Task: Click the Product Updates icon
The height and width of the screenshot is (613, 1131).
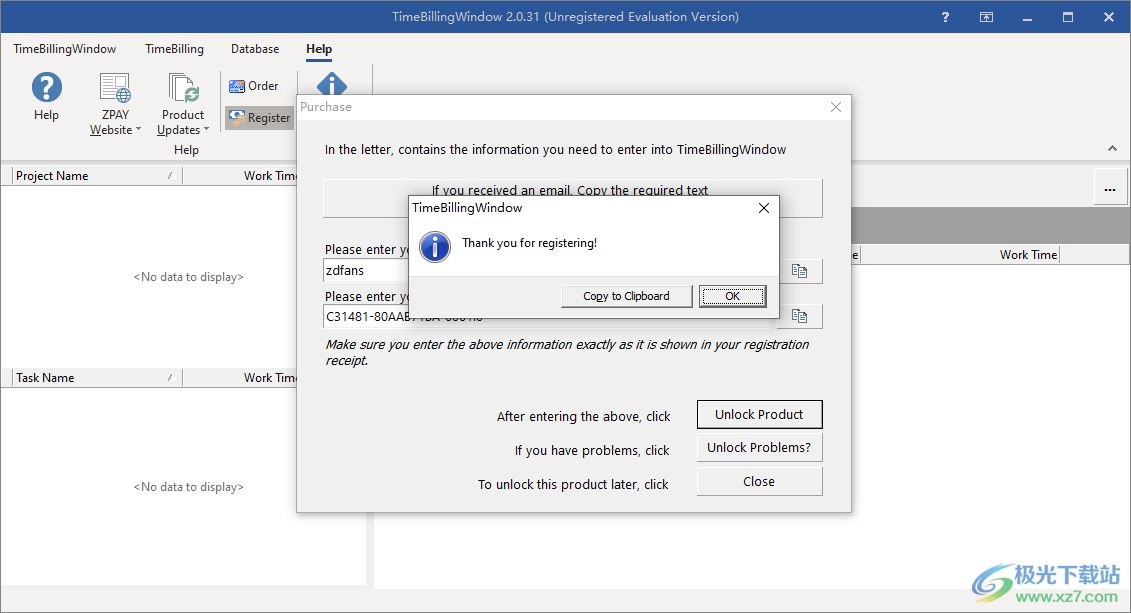Action: [x=183, y=88]
